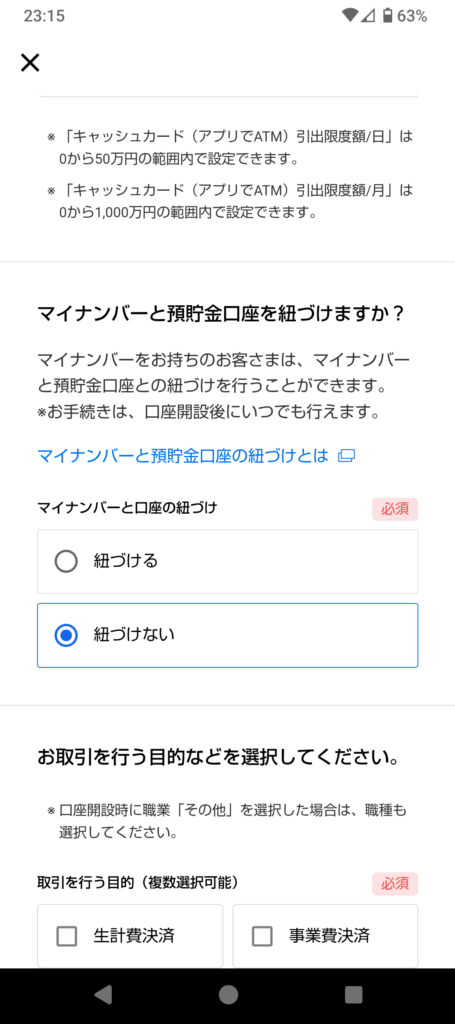Open マイナンバーと預貯金口座の紐づけとは link
This screenshot has height=1024, width=455.
coord(183,456)
